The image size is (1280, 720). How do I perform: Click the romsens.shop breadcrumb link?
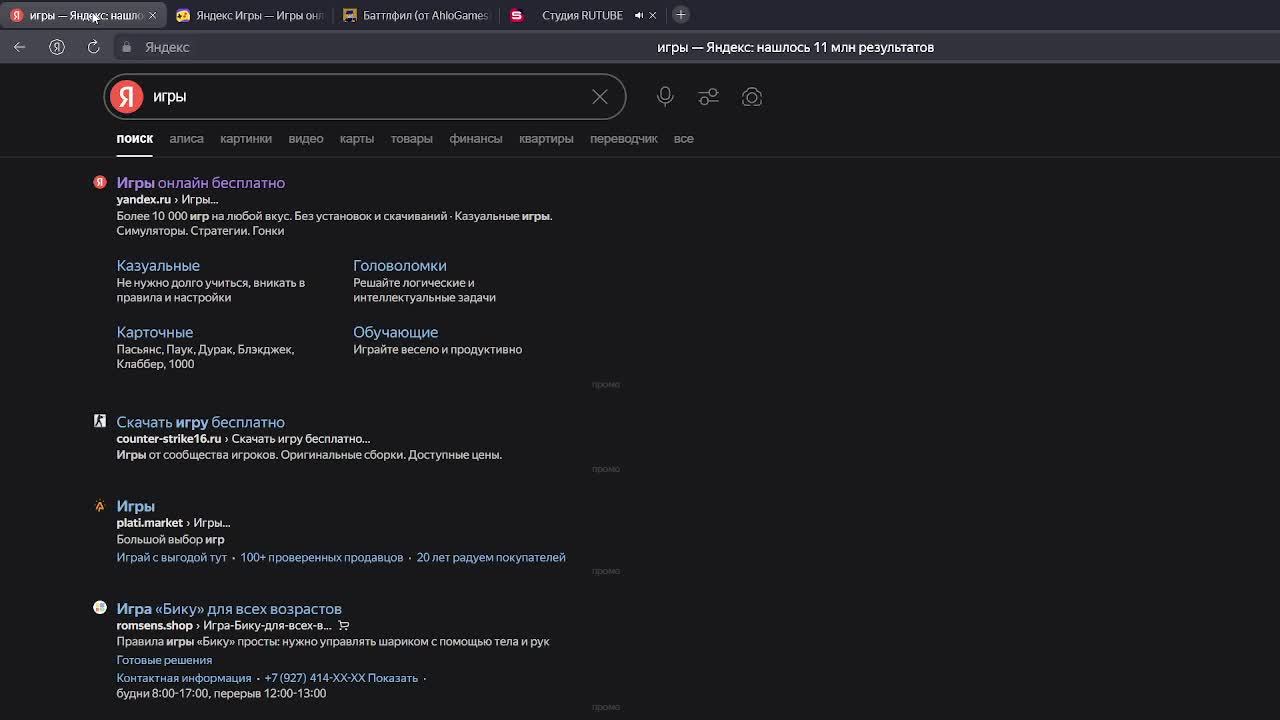pyautogui.click(x=154, y=625)
